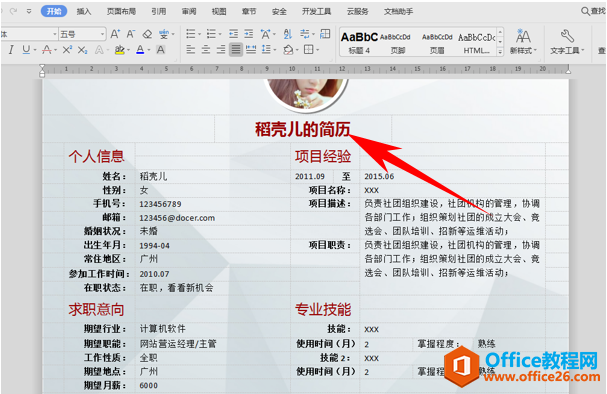Viewport: 607px width, 394px height.
Task: Open the 开始 ribbon tab
Action: pos(54,11)
